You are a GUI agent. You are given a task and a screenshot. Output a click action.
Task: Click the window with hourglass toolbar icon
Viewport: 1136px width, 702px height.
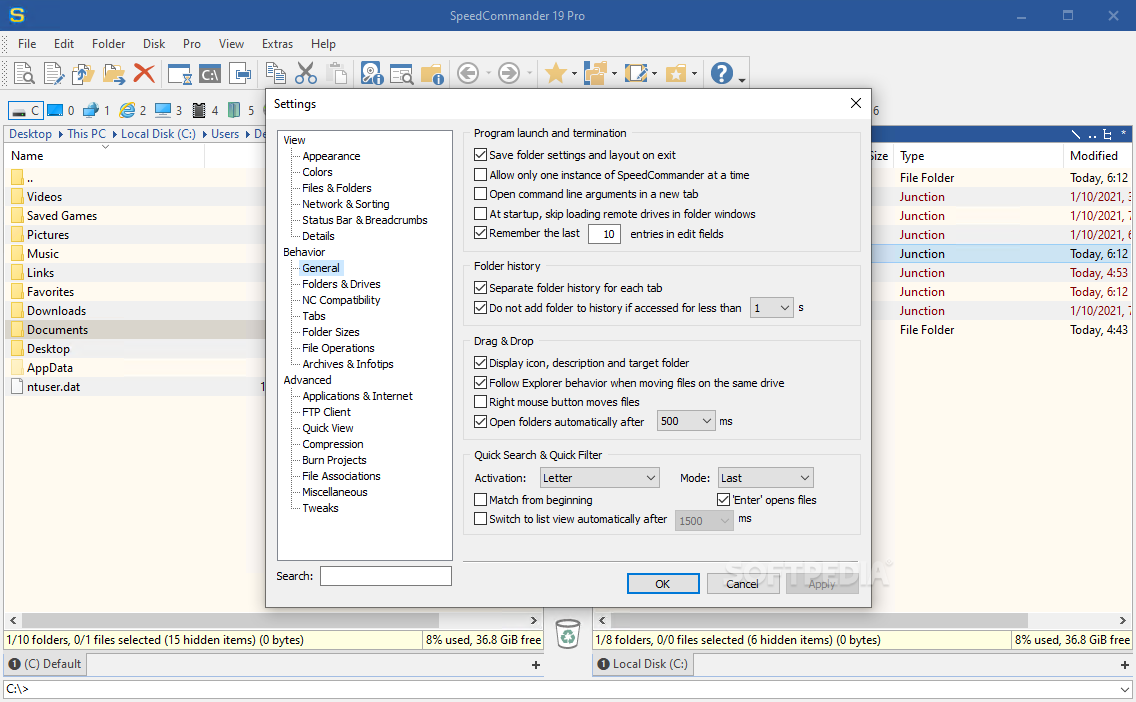point(180,73)
